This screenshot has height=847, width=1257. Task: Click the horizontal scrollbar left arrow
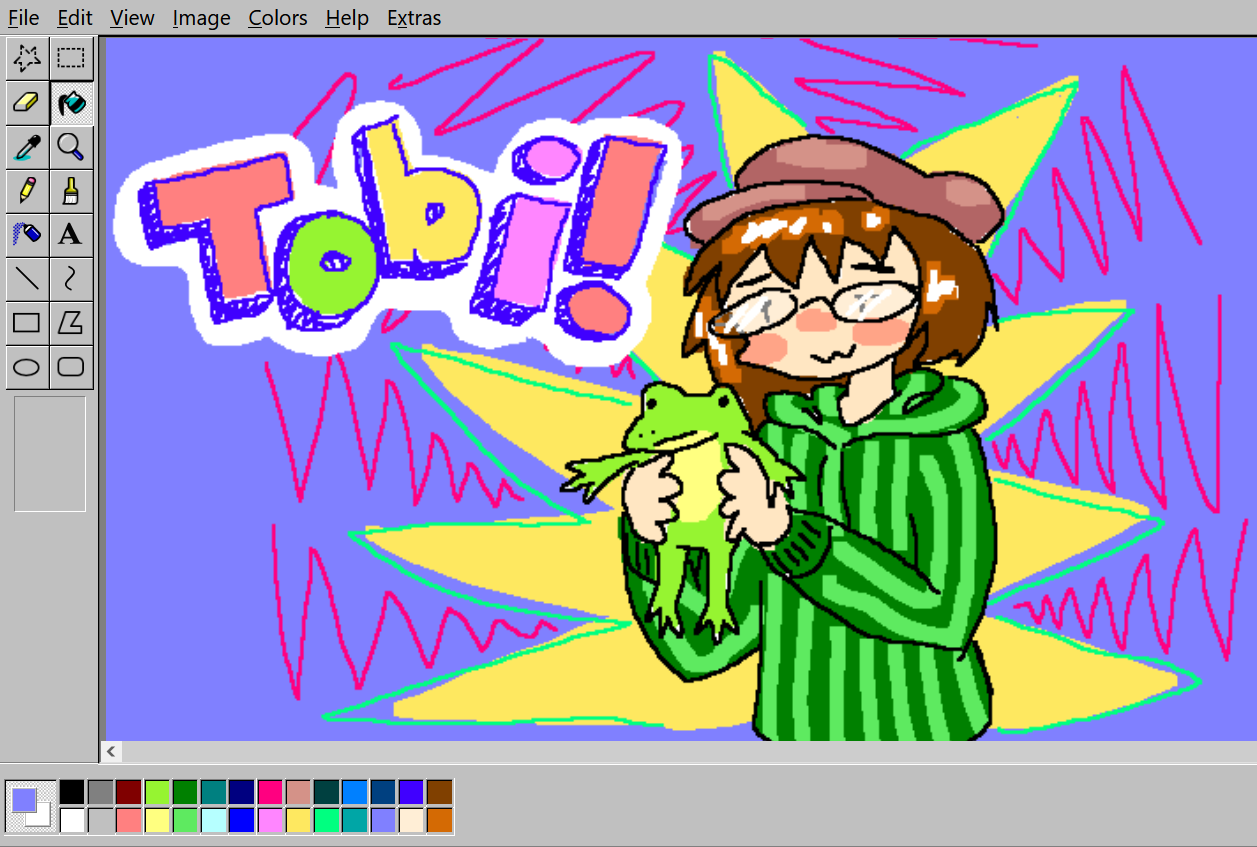tap(112, 751)
